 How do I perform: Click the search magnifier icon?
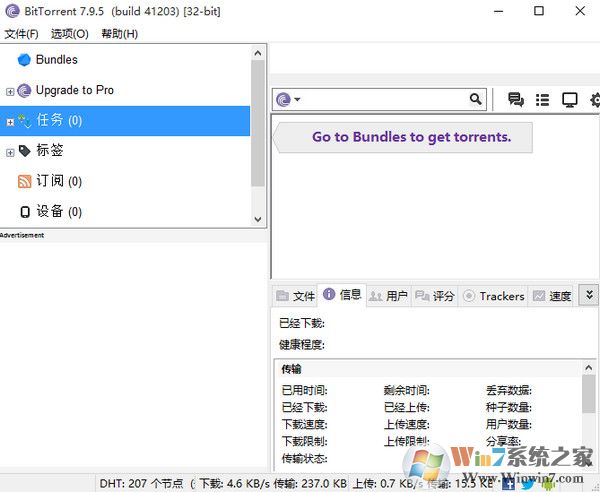click(x=475, y=99)
